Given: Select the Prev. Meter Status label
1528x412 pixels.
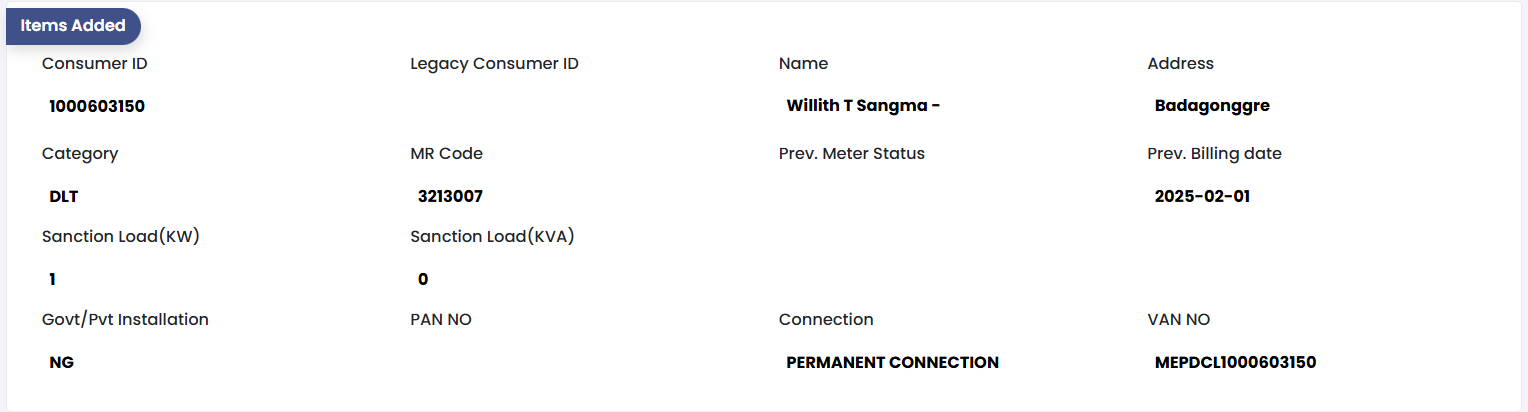Looking at the screenshot, I should click(x=851, y=154).
